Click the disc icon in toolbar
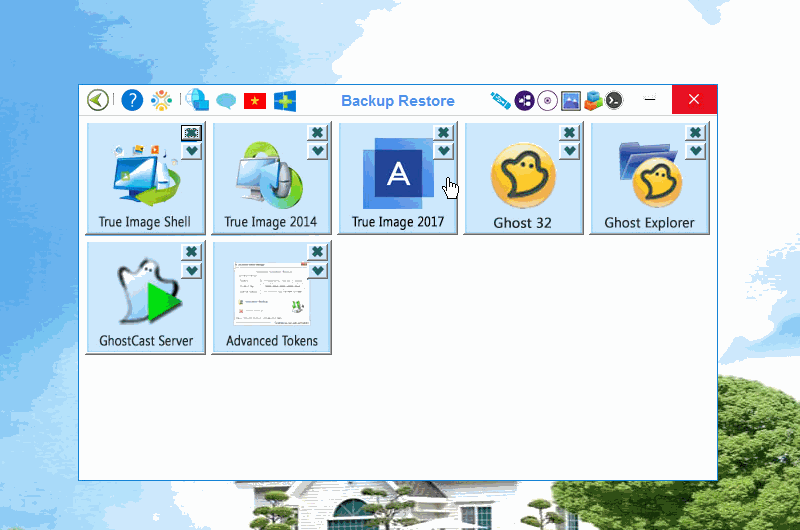 547,100
